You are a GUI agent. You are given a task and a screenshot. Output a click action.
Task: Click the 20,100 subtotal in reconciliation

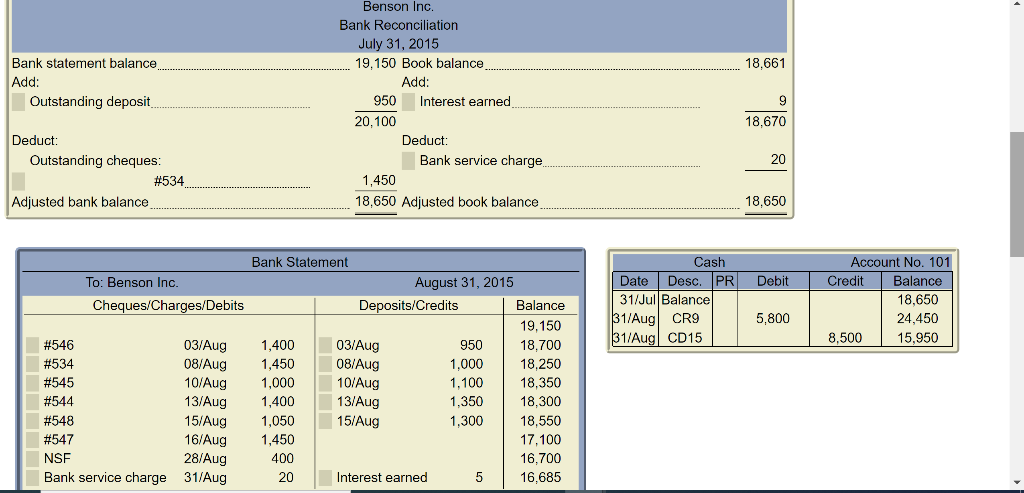point(376,121)
